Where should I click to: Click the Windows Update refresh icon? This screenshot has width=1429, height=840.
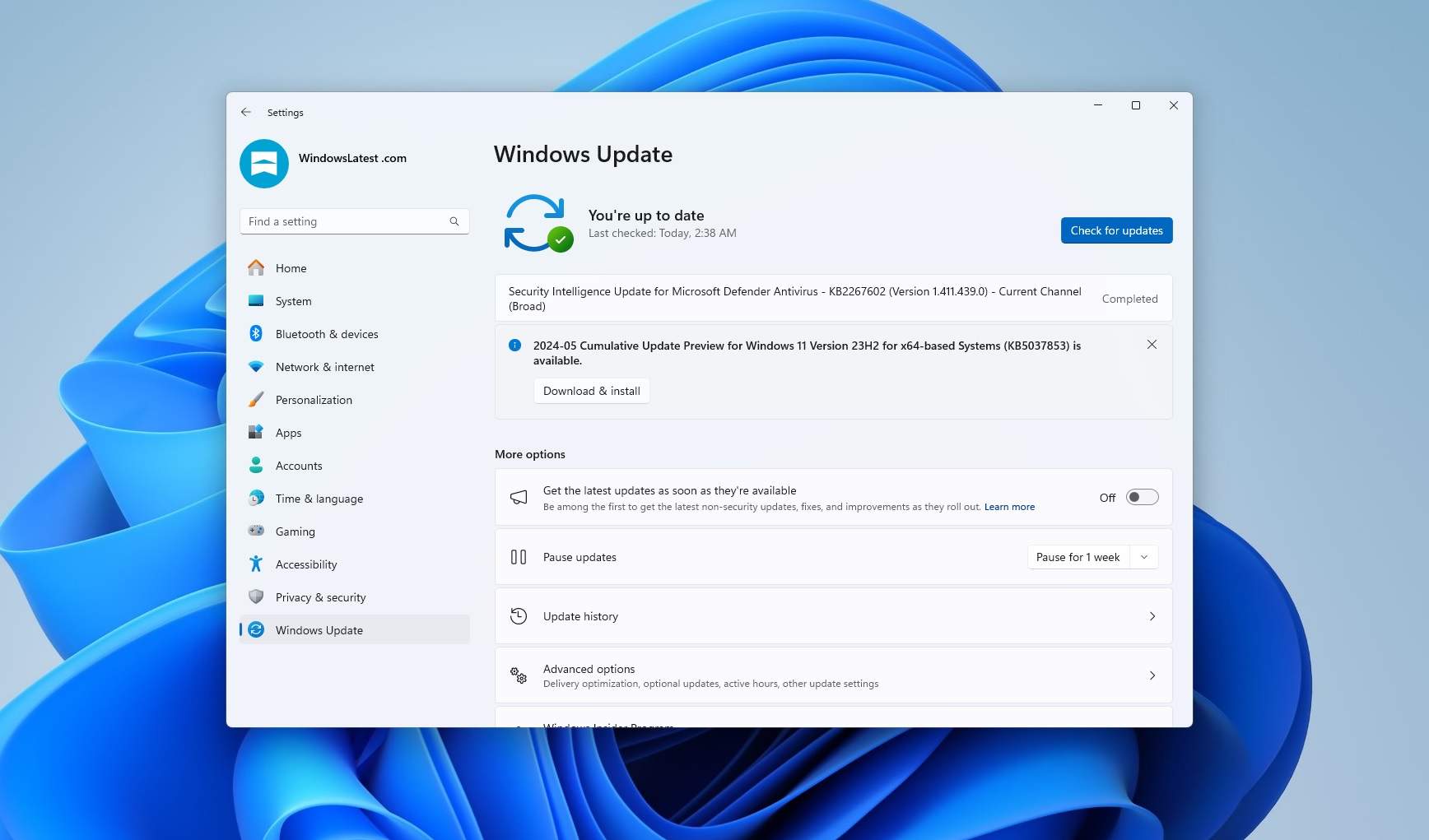pos(538,223)
